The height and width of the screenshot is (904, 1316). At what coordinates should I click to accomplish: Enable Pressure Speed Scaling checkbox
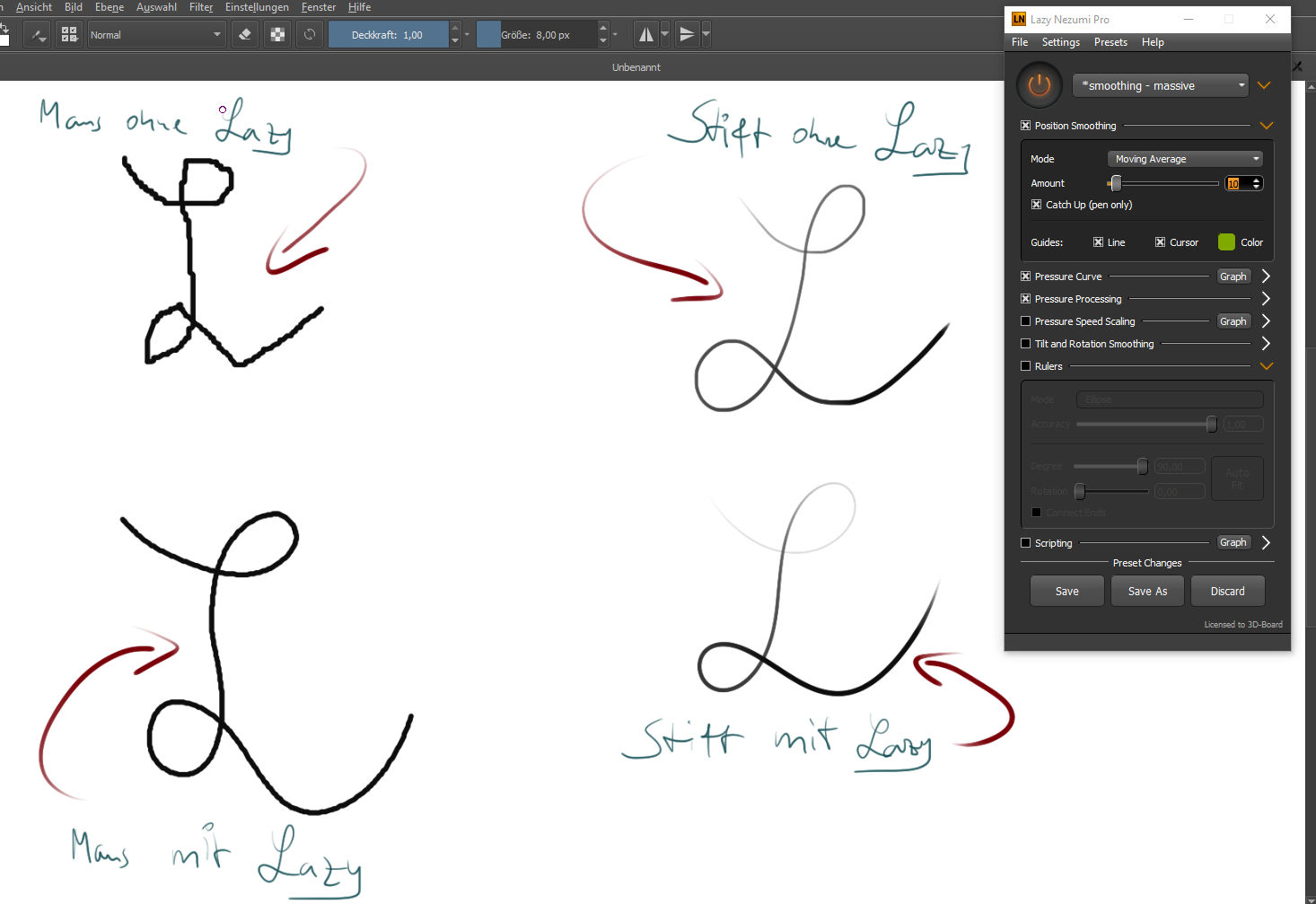(x=1025, y=321)
